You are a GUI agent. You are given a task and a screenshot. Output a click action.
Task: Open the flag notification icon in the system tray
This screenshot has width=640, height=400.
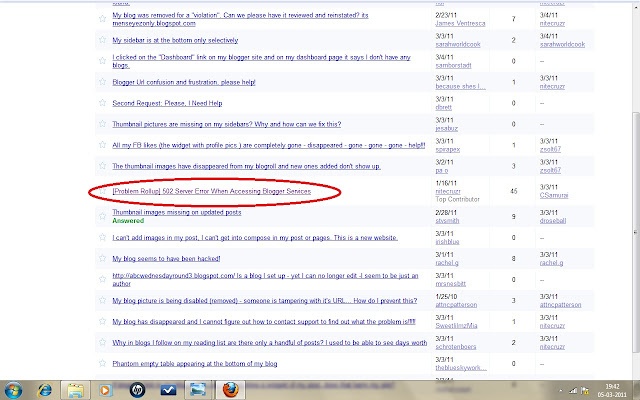point(585,391)
